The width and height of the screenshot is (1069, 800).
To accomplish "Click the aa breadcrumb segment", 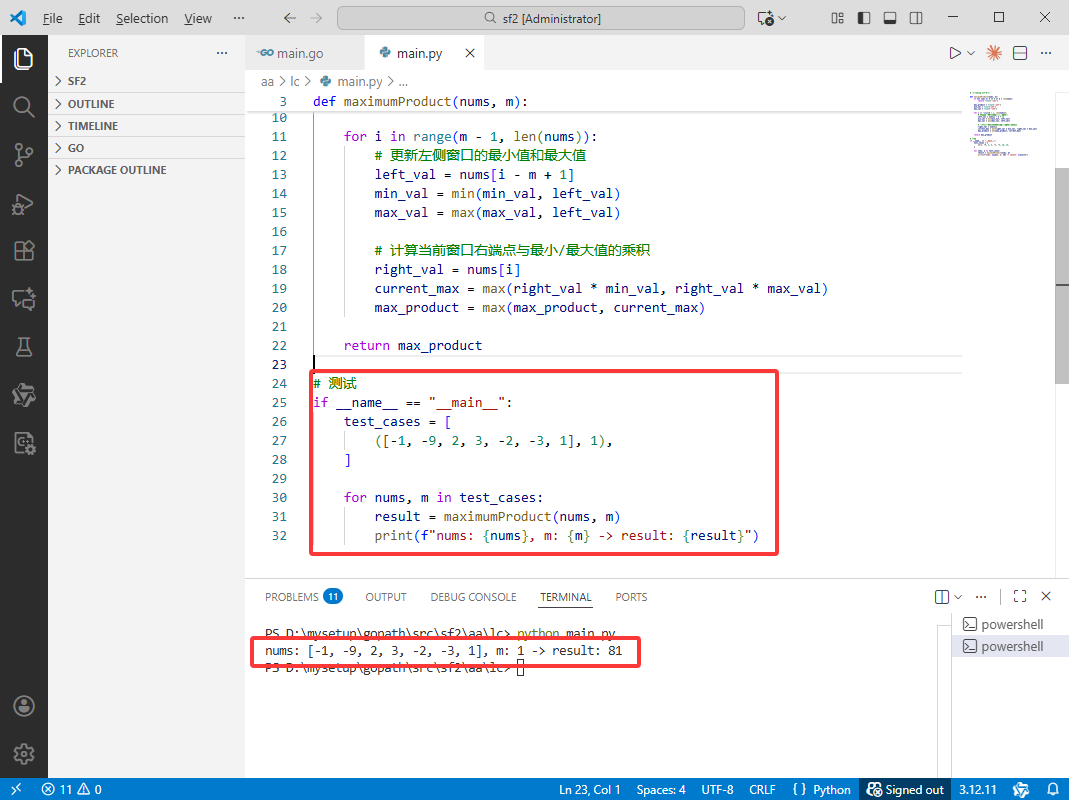I will [x=267, y=82].
